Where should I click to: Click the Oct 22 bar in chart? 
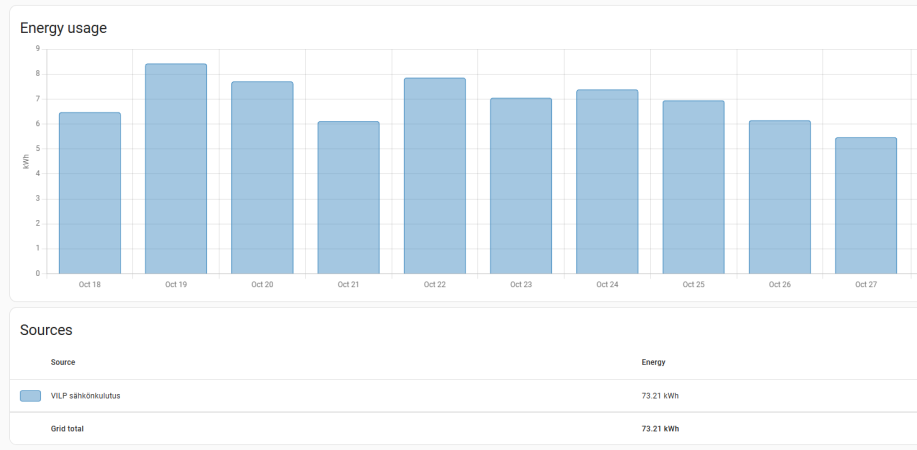pyautogui.click(x=434, y=176)
